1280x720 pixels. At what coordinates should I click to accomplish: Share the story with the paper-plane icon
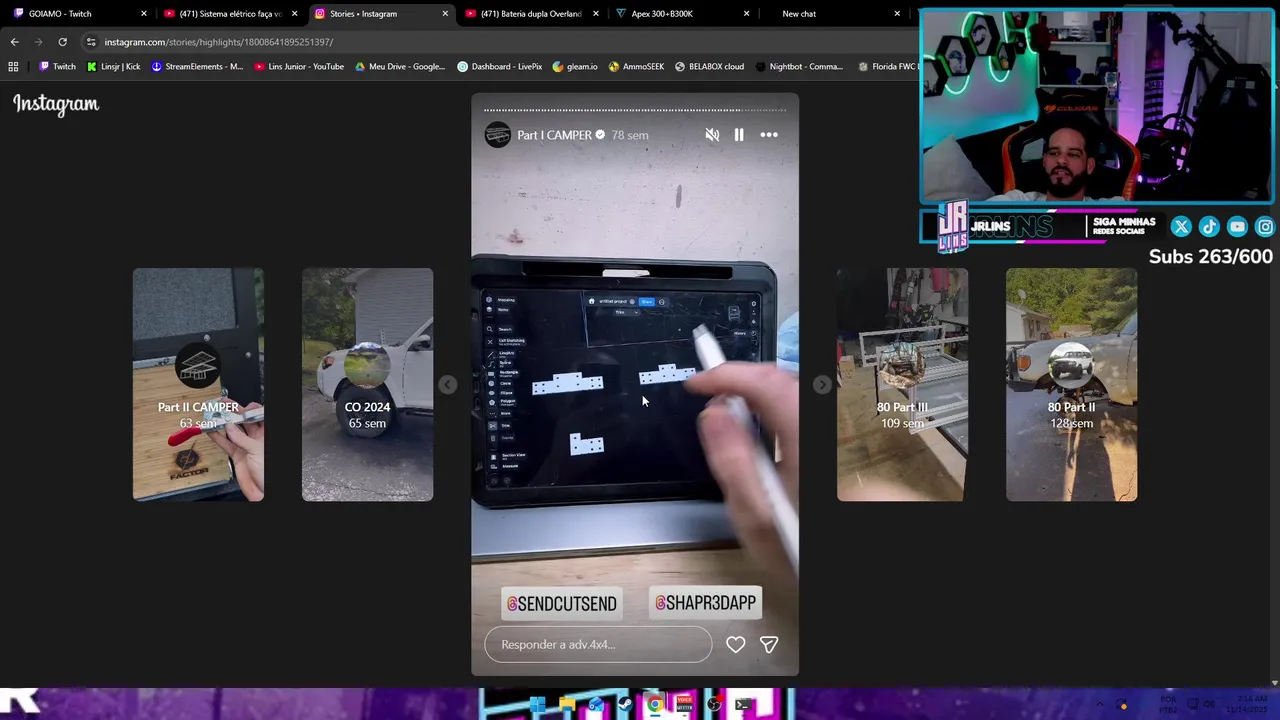pos(769,645)
